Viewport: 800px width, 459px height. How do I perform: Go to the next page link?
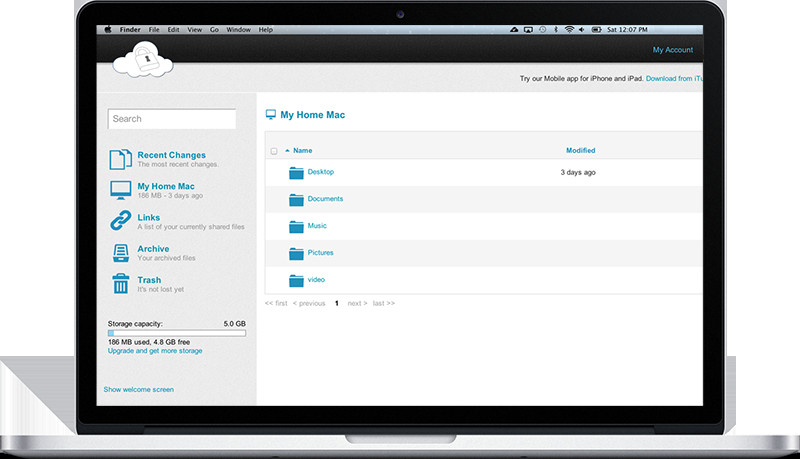tap(357, 303)
